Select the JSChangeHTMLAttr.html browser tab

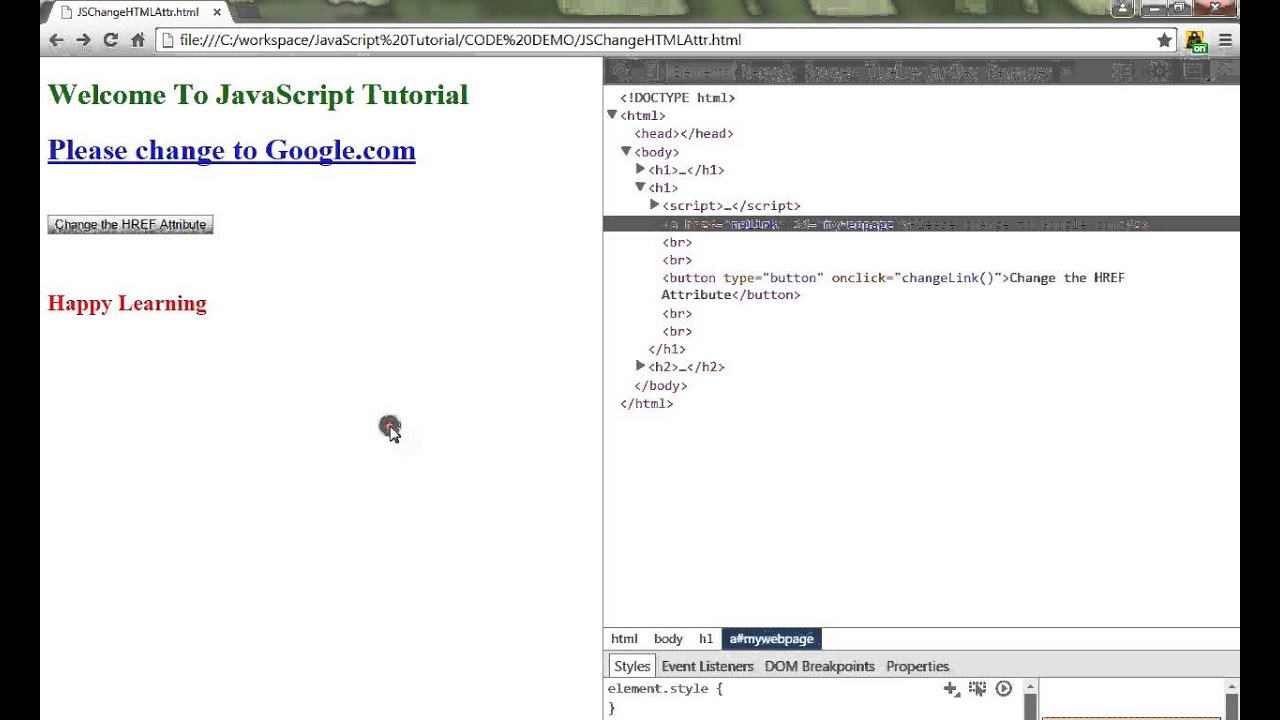click(x=137, y=12)
